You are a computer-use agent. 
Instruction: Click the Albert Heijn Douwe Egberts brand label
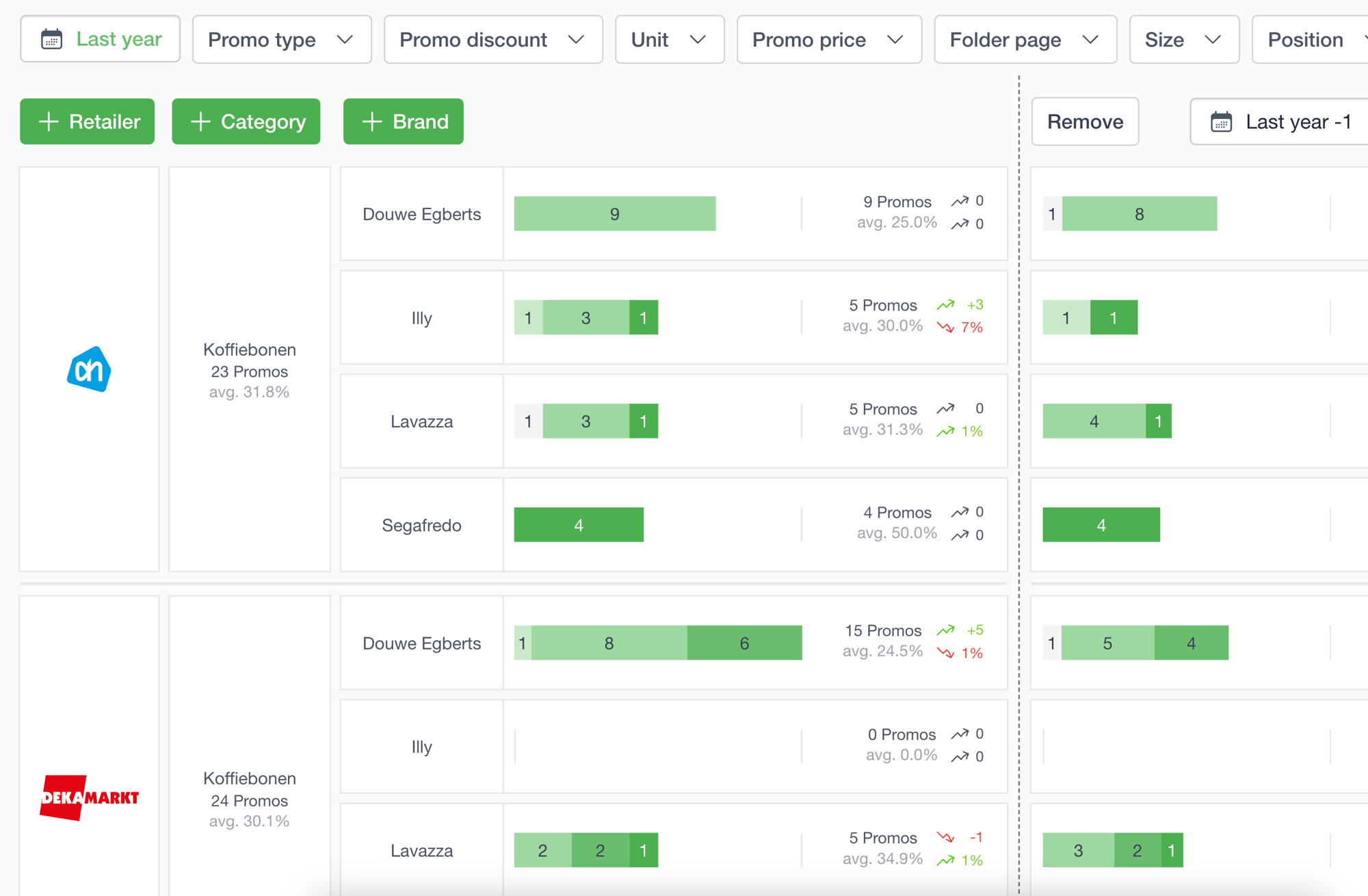tap(422, 214)
